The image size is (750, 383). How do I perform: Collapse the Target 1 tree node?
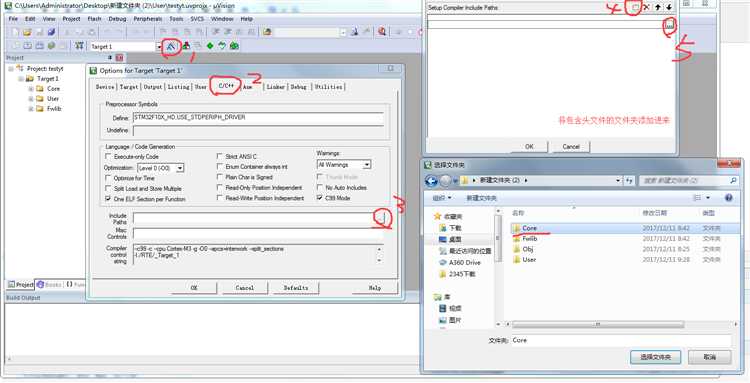click(21, 79)
